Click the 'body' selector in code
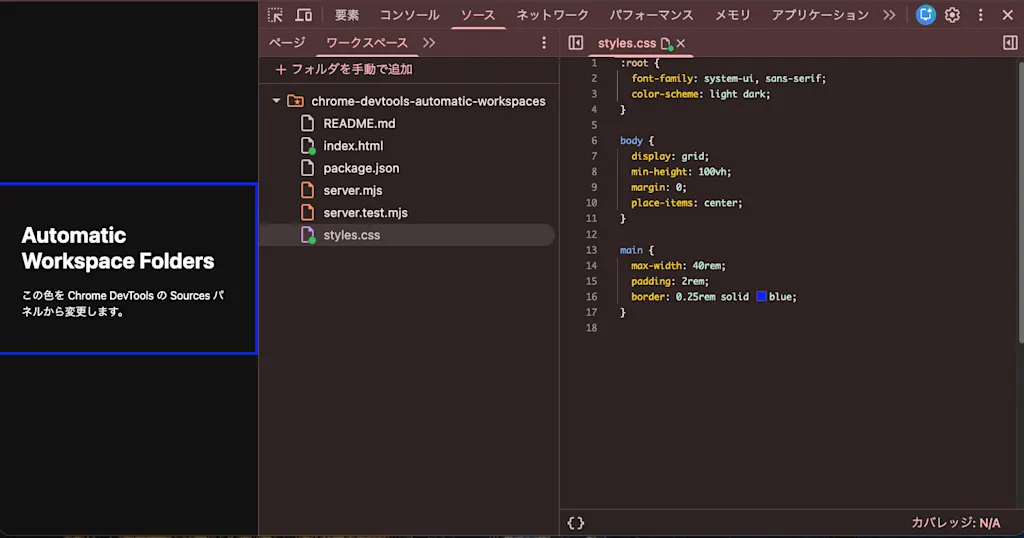 pos(632,140)
